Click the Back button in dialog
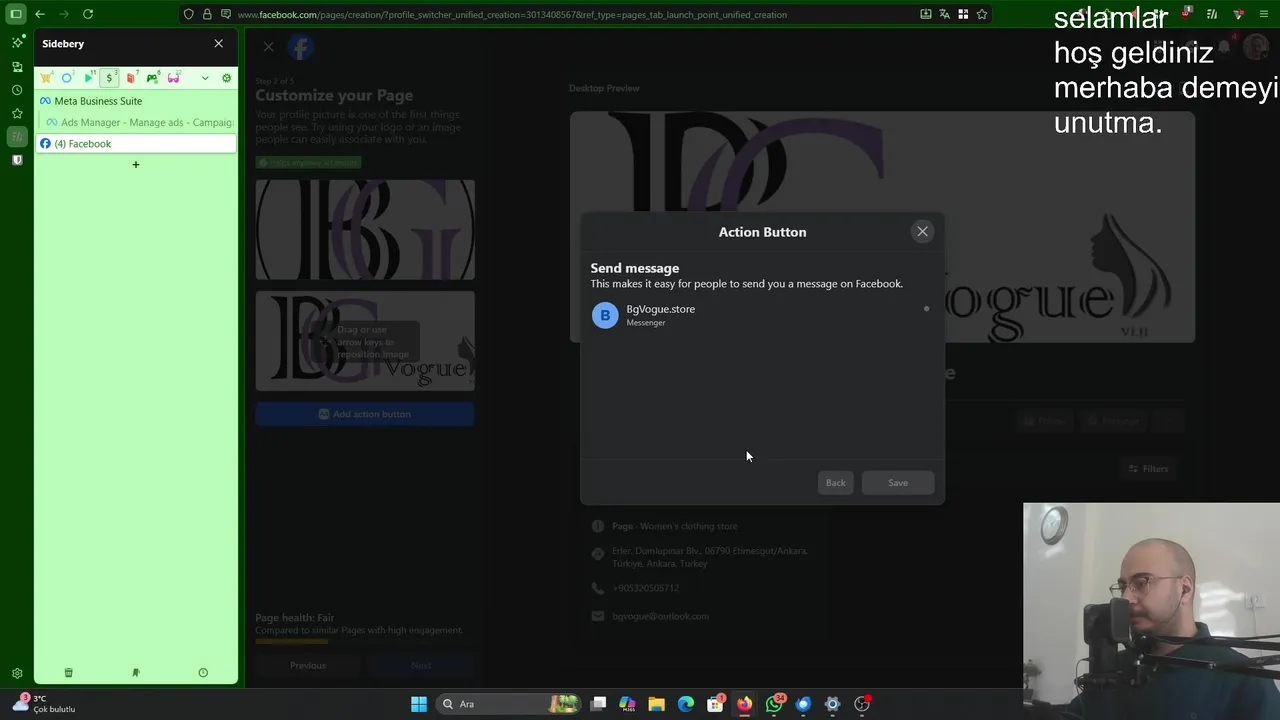Image resolution: width=1280 pixels, height=720 pixels. pos(835,483)
